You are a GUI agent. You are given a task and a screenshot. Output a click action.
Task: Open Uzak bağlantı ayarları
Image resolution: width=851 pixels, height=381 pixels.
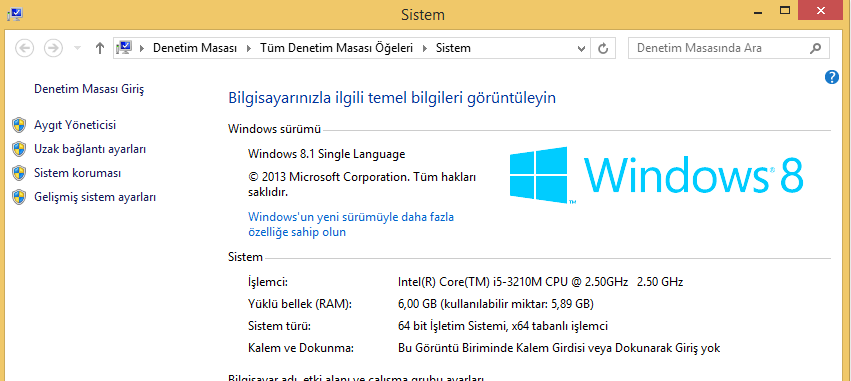(x=90, y=149)
